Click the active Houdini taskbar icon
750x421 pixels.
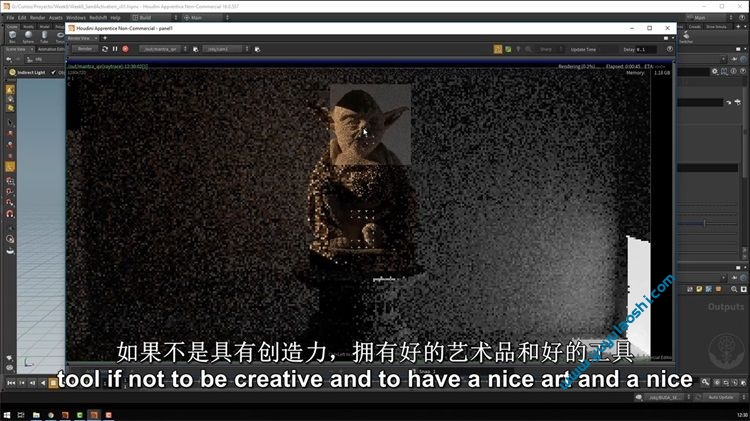pos(94,415)
